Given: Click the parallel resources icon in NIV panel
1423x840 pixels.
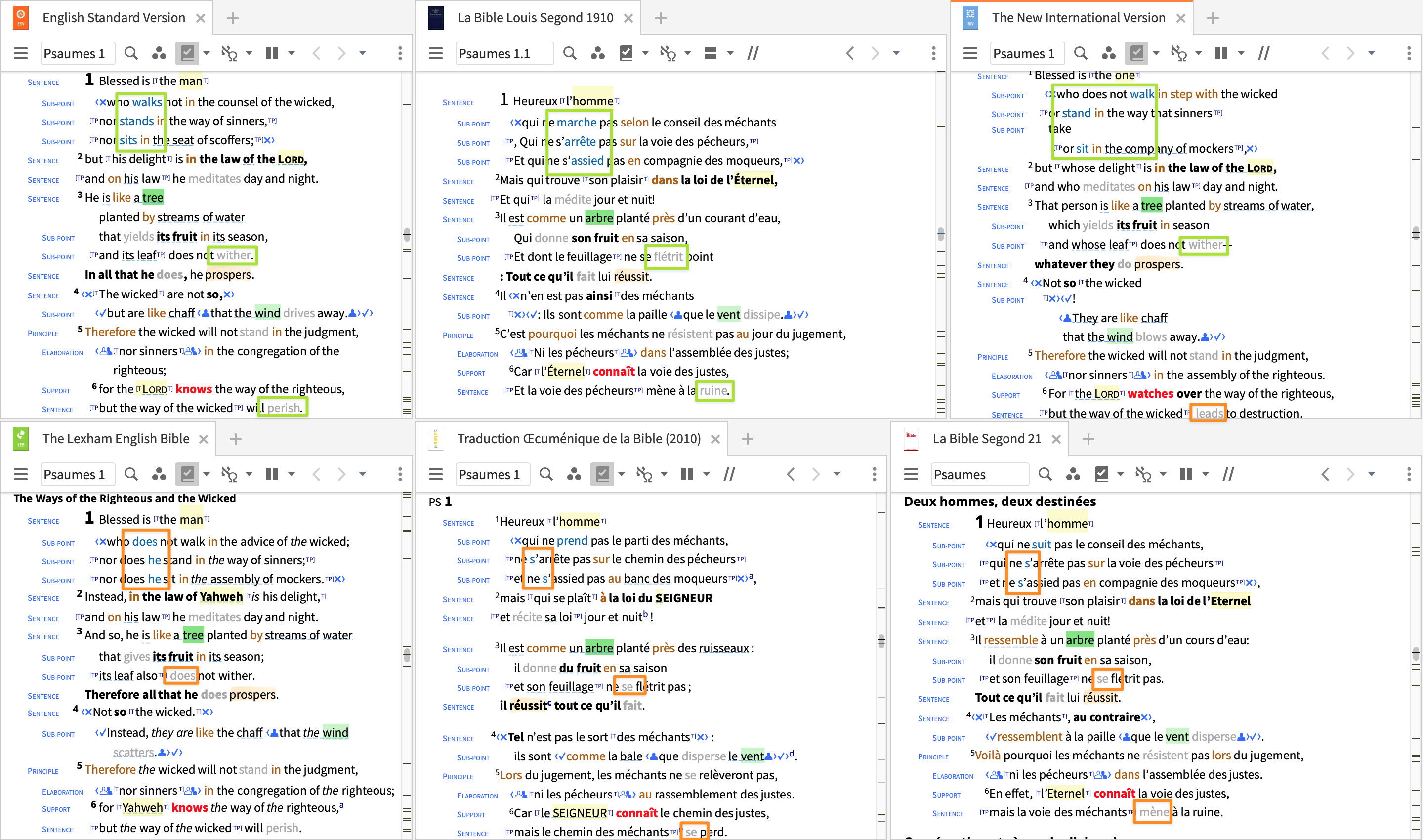Looking at the screenshot, I should [1108, 53].
